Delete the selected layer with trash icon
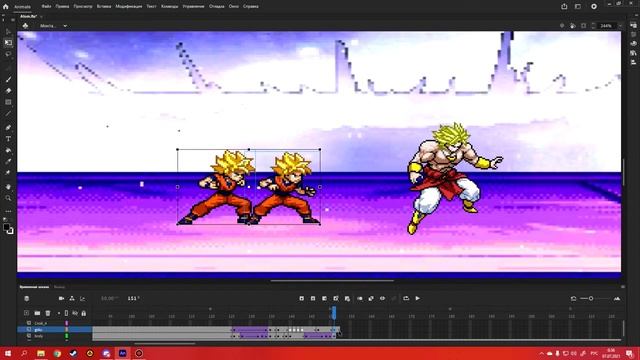This screenshot has height=360, width=640. tap(48, 313)
